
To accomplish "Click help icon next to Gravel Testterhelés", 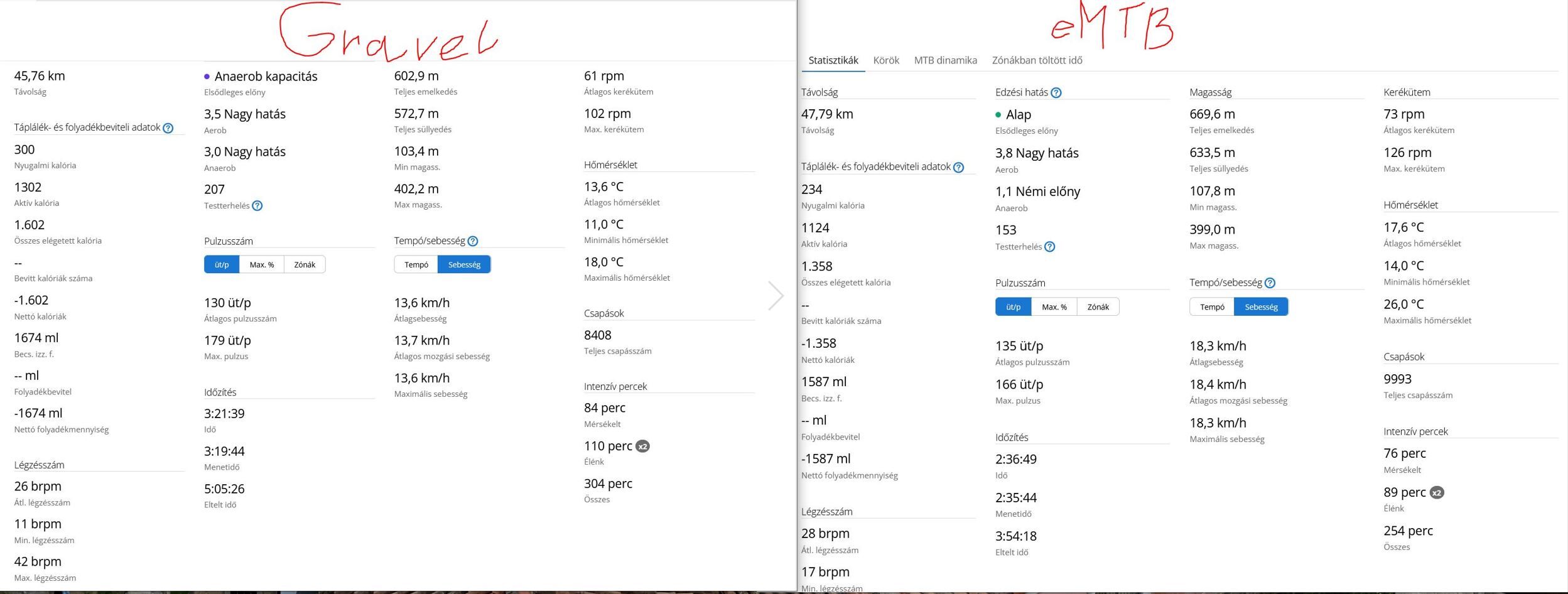I will coord(257,206).
